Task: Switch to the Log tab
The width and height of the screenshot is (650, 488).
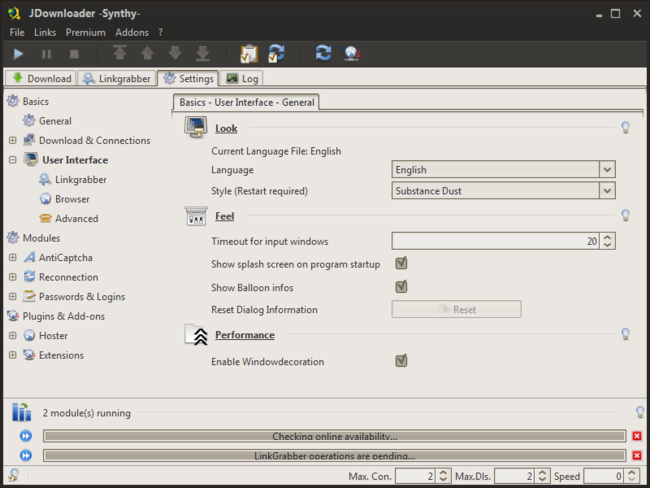Action: [242, 78]
